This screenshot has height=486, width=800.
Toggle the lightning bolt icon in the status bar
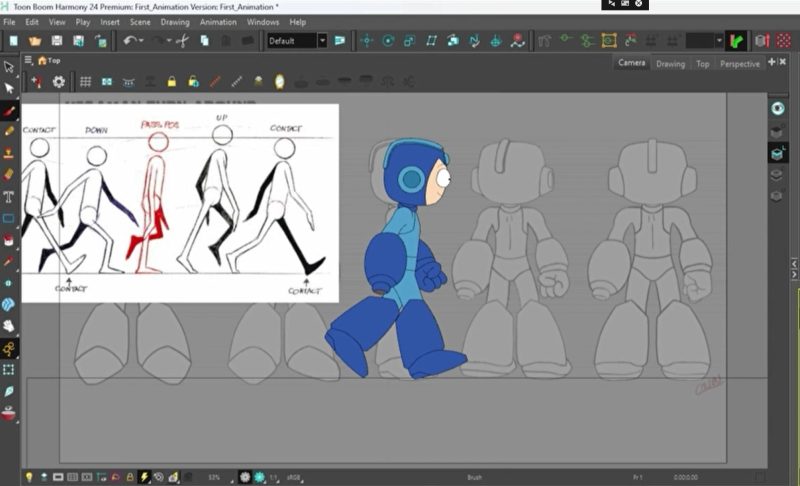(144, 477)
